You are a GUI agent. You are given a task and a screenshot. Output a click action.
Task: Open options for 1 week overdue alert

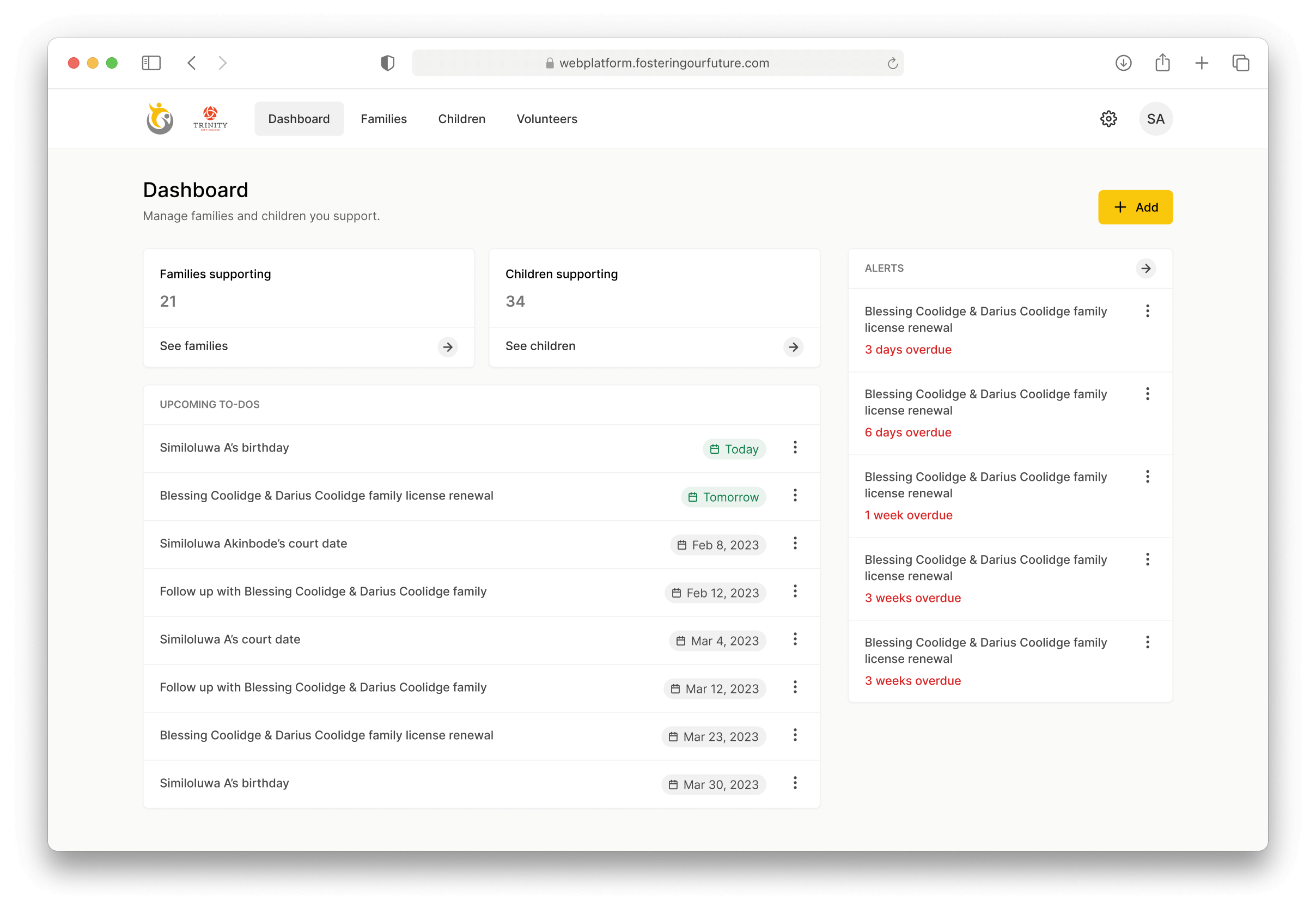[x=1147, y=477]
